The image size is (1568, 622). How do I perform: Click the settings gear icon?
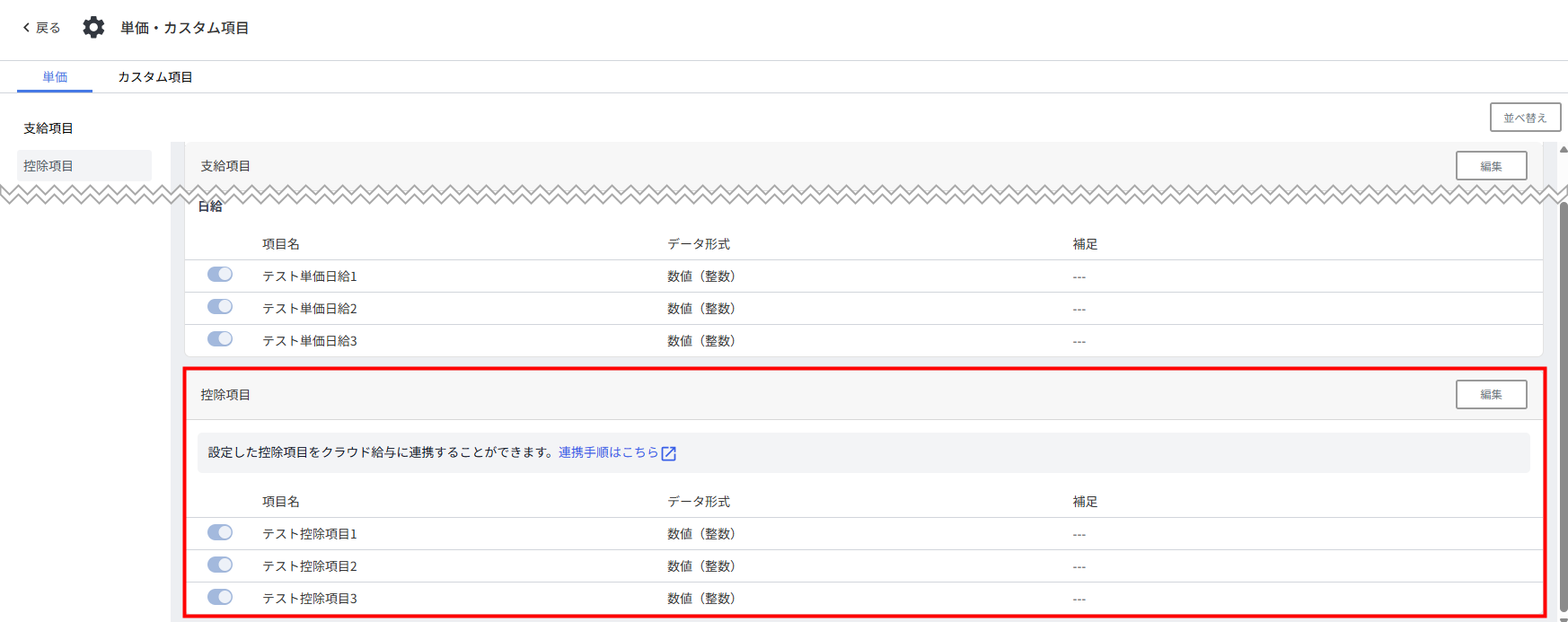93,28
